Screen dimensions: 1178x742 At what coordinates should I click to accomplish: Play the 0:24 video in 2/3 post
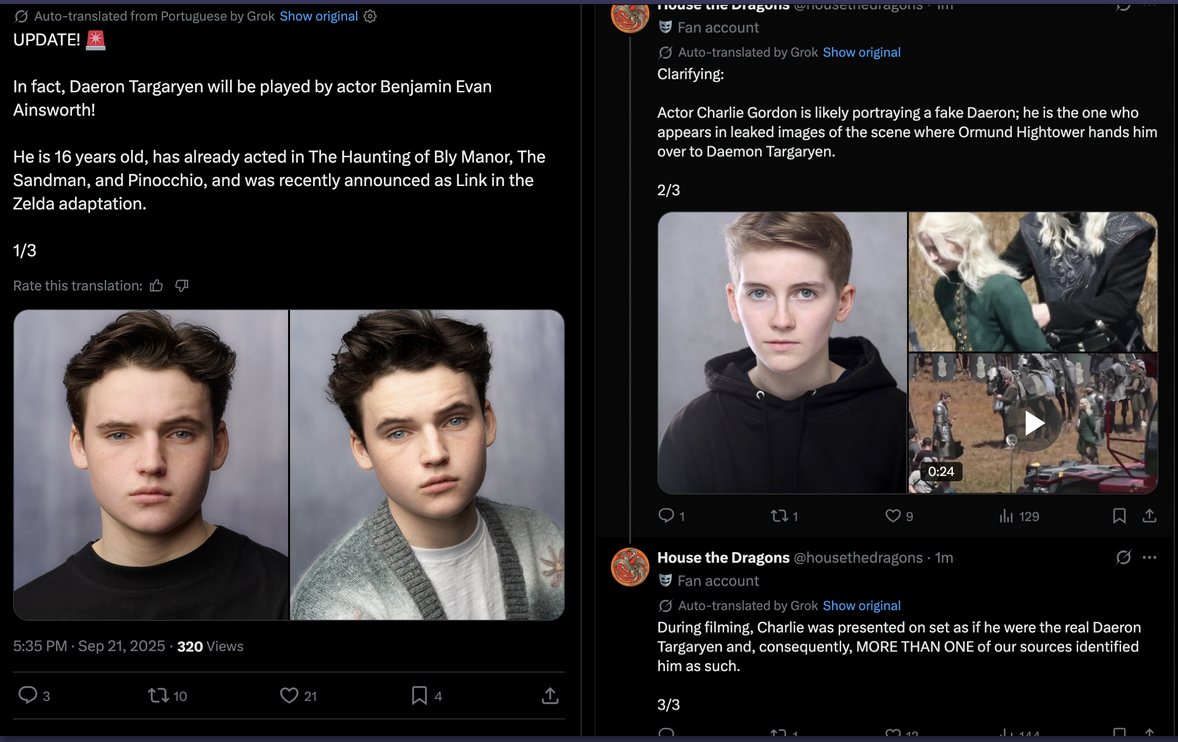point(1034,423)
